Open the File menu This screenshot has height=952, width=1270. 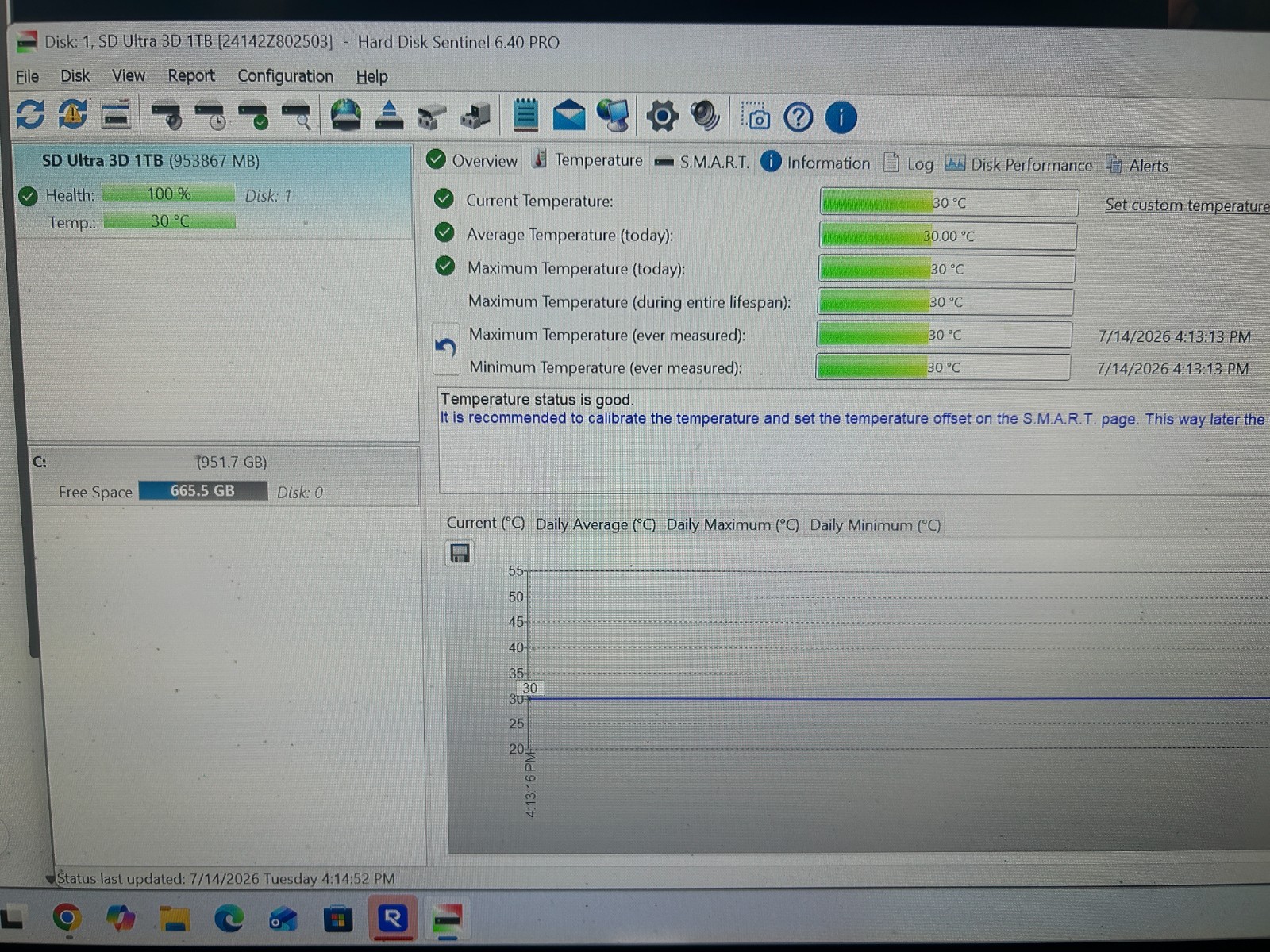[27, 76]
